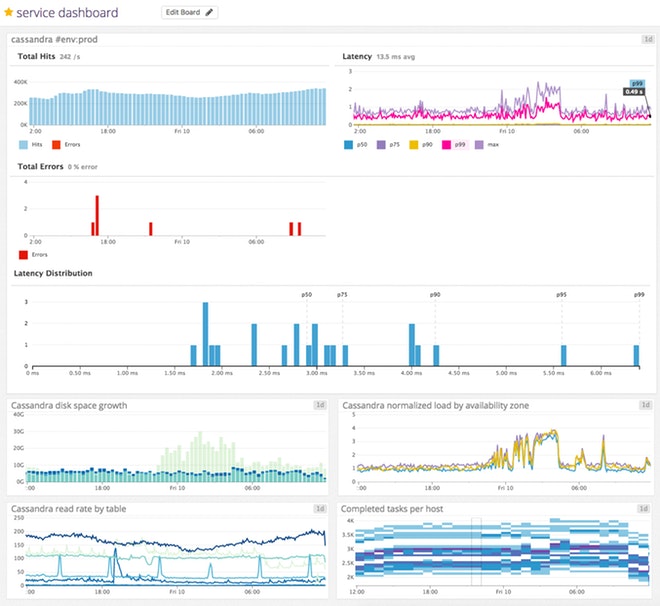Click the favorite star next to service dashboard
The image size is (660, 606).
9,14
